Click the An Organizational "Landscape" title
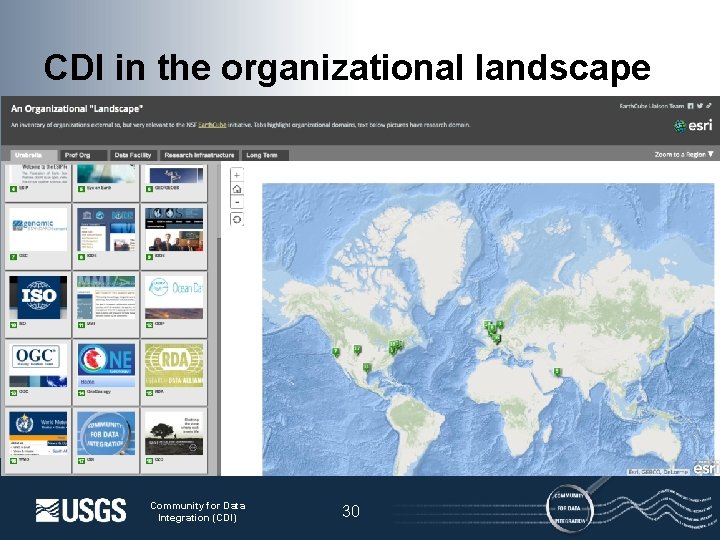Viewport: 720px width, 540px height. pos(77,109)
